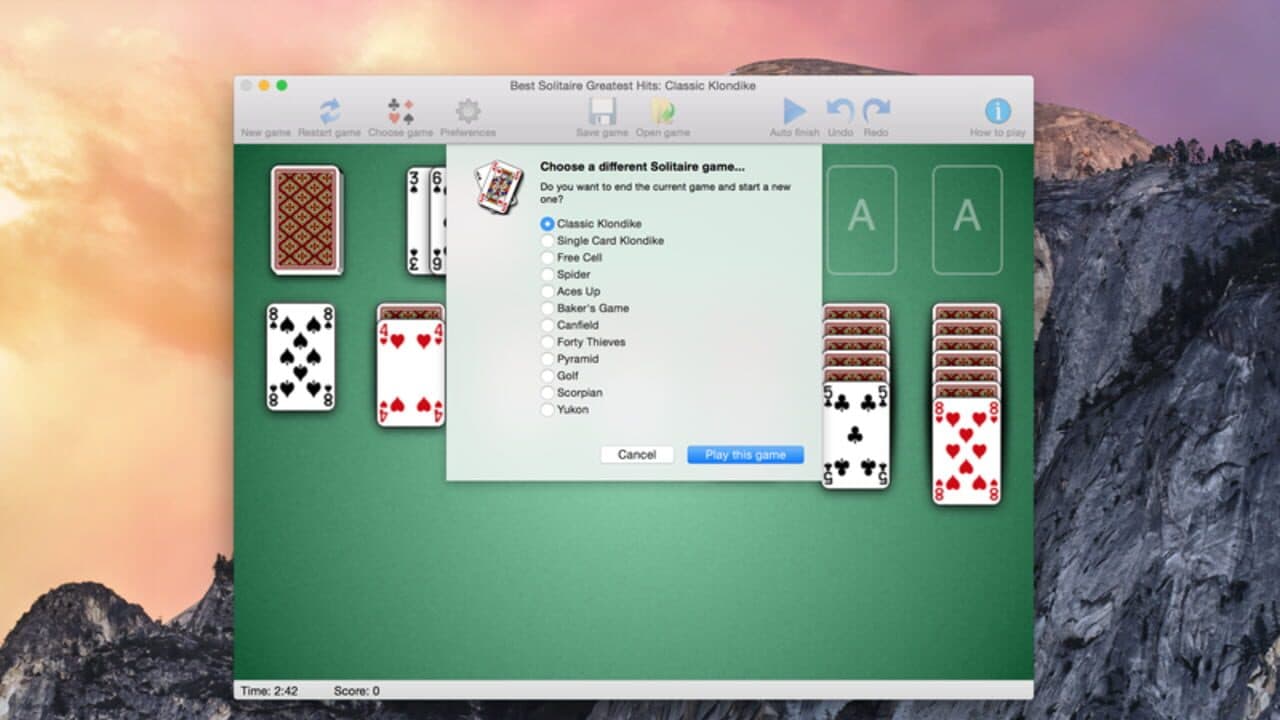
Task: Click the Cancel button
Action: [x=637, y=455]
